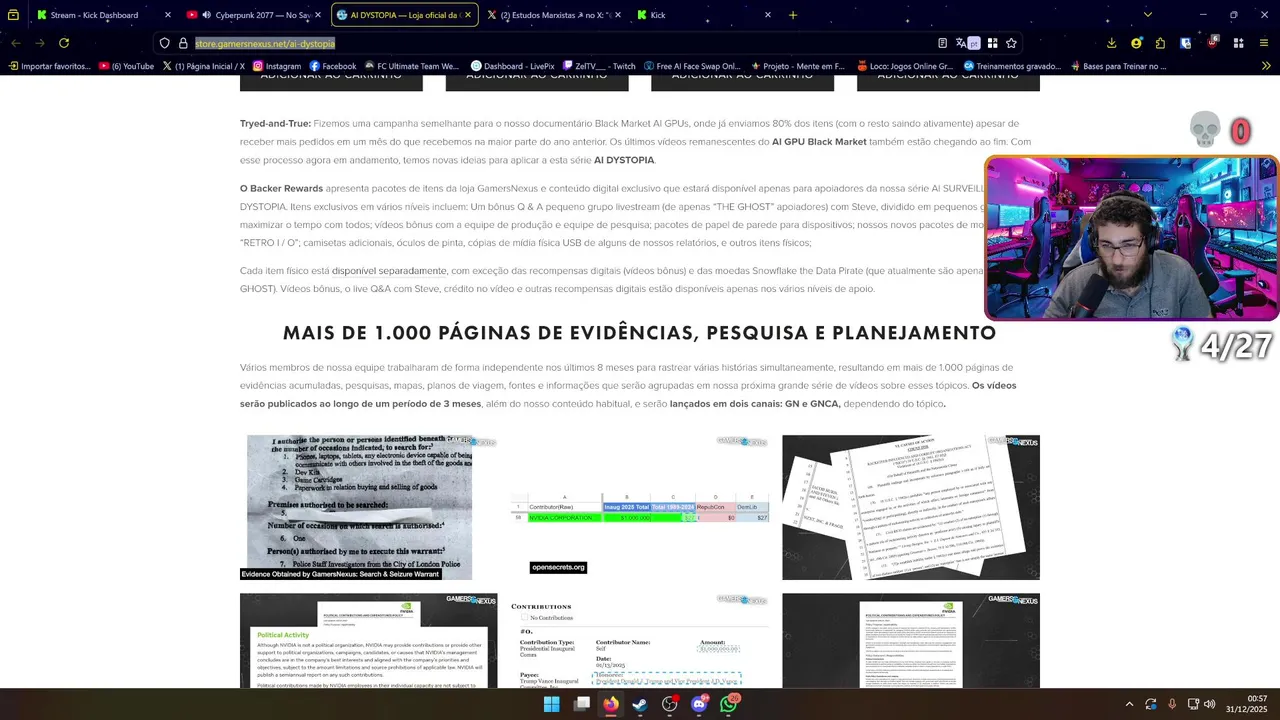The image size is (1280, 720).
Task: Open the Windows Start menu
Action: coord(551,704)
